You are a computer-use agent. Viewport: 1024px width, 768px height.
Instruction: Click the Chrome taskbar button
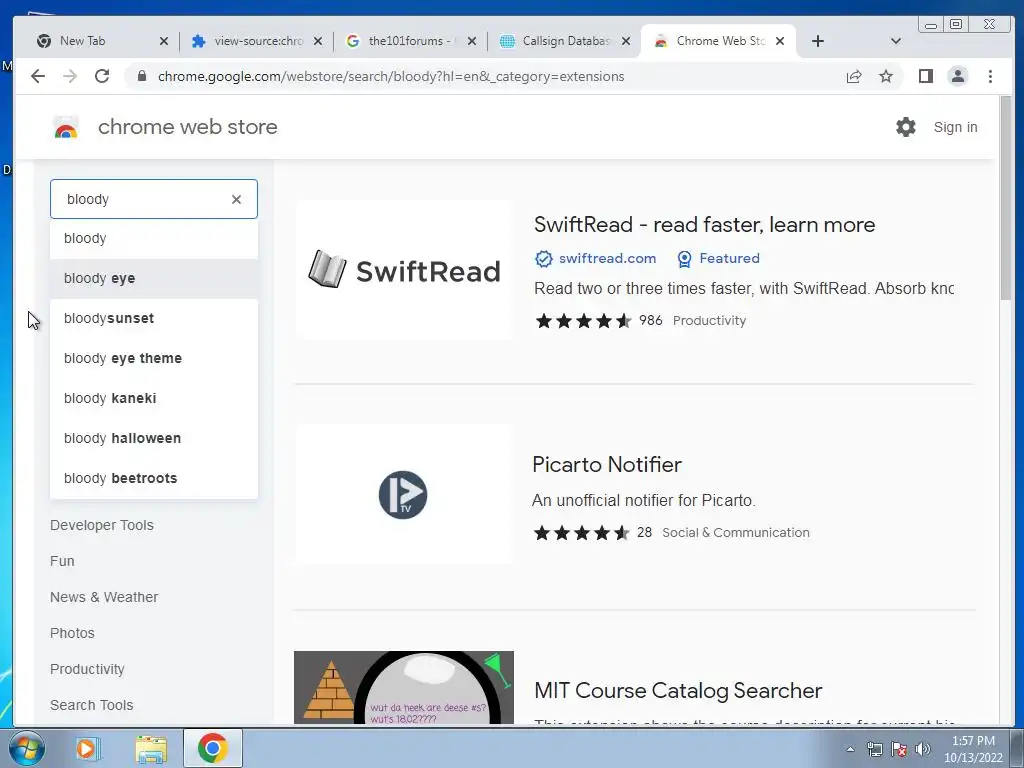(213, 748)
